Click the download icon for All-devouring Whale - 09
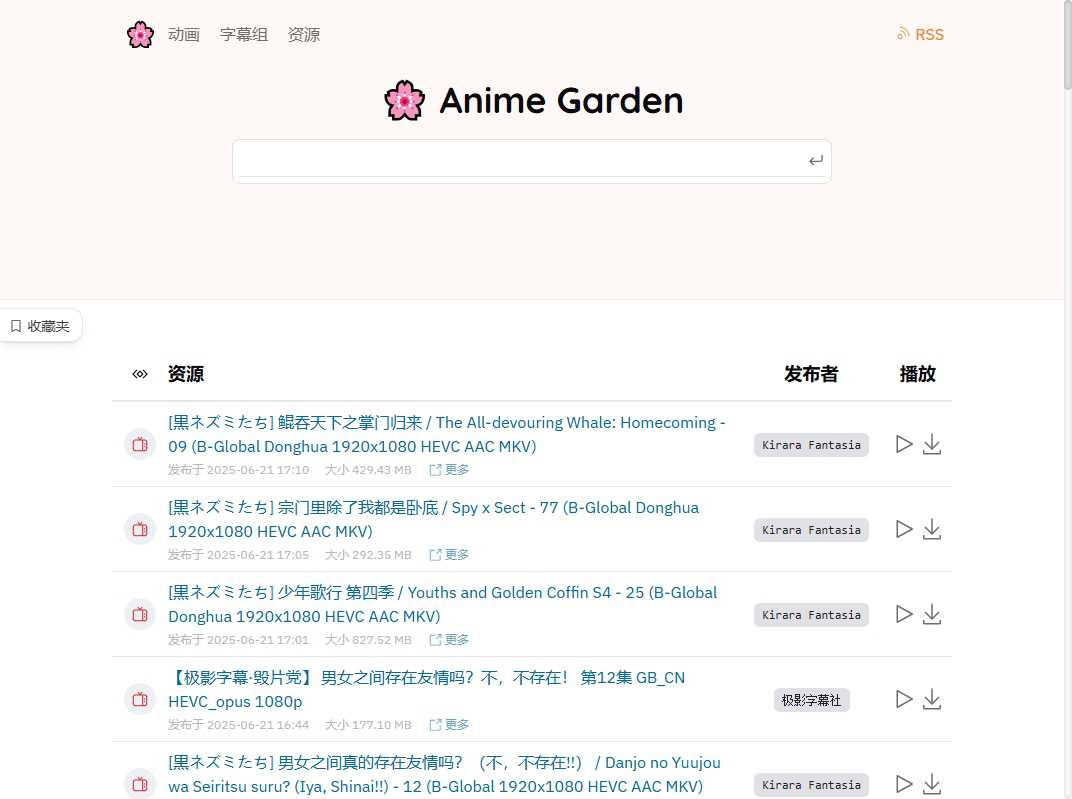The height and width of the screenshot is (799, 1072). tap(931, 444)
